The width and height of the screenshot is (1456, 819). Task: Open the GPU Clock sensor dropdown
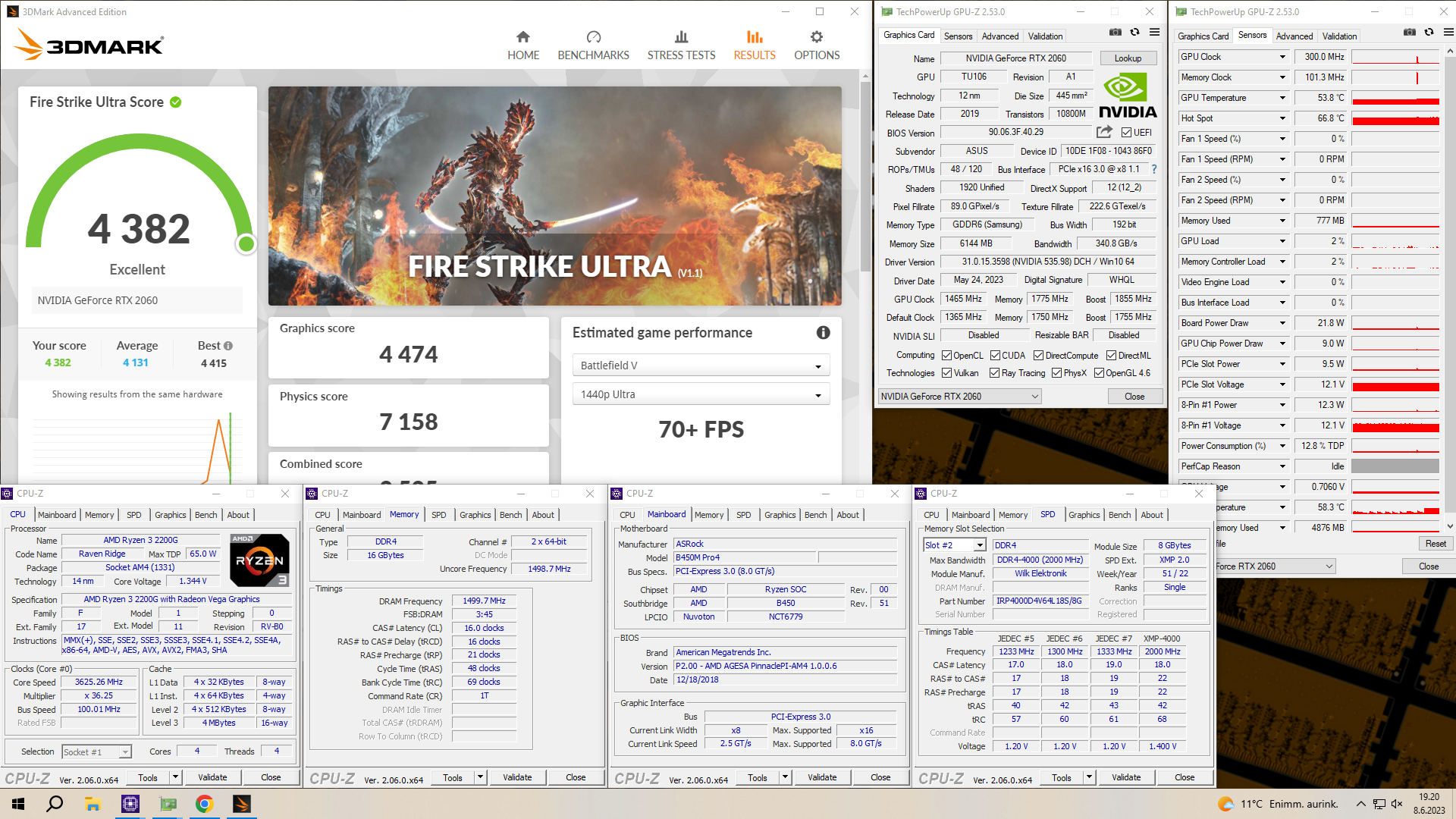click(x=1282, y=57)
